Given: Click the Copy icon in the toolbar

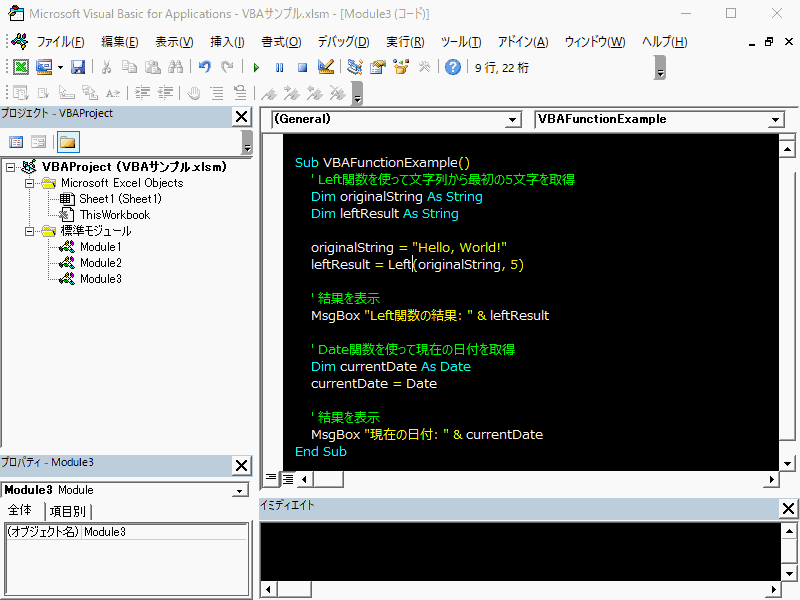Looking at the screenshot, I should point(129,67).
